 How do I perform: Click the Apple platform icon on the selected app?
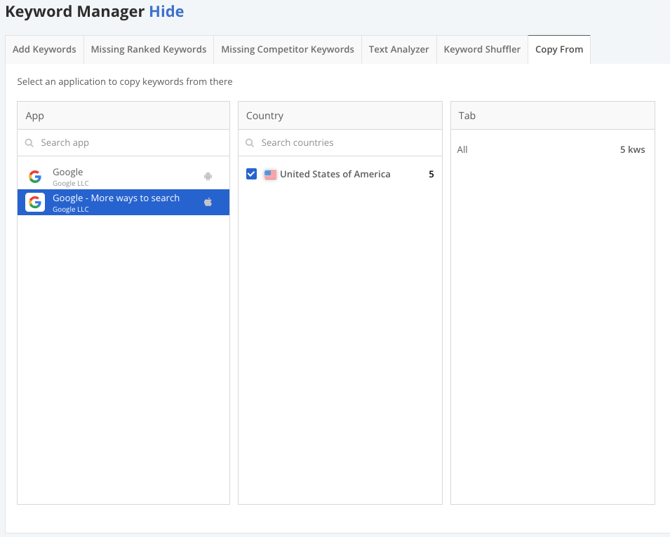point(208,202)
